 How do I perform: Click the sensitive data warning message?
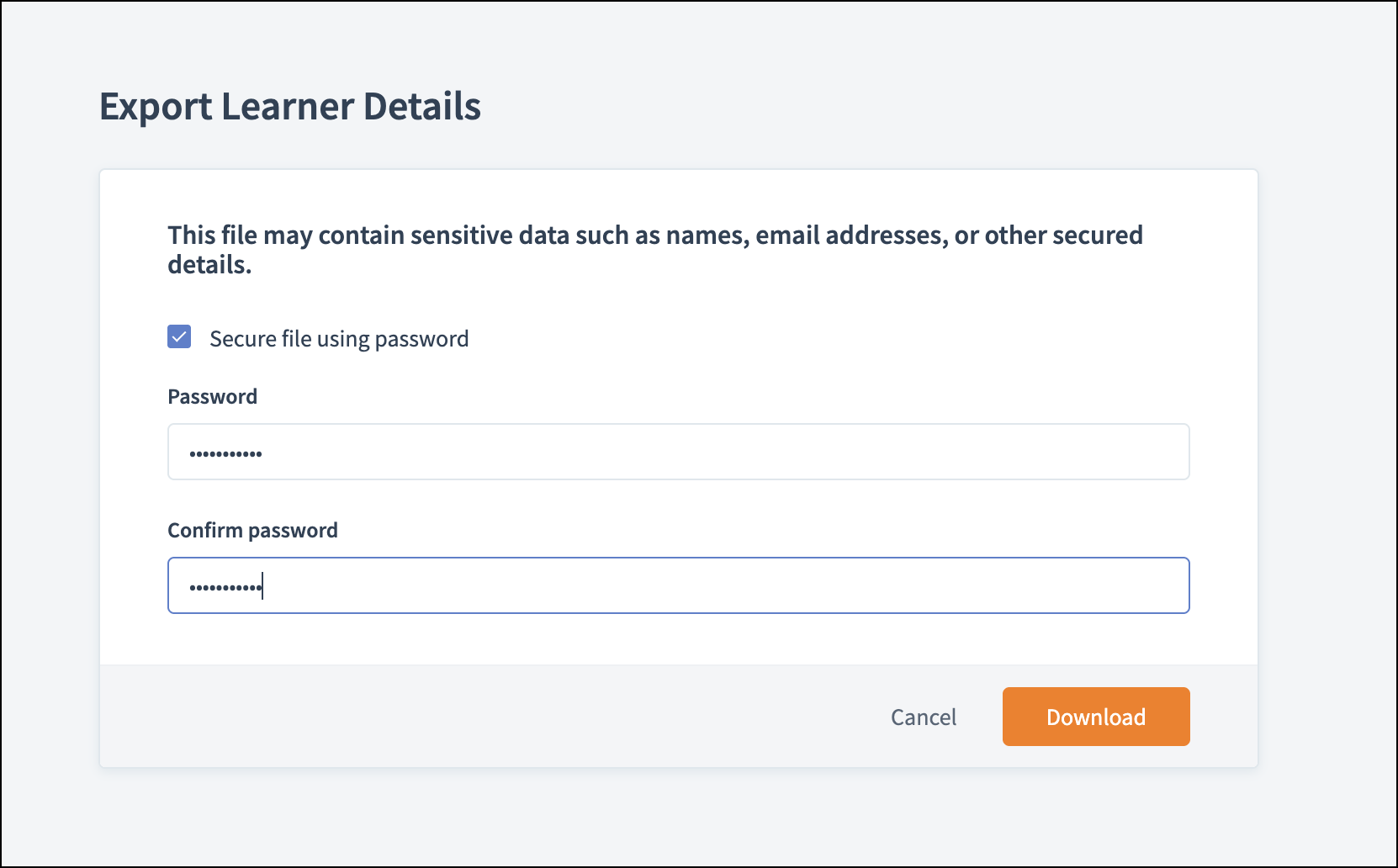click(654, 236)
